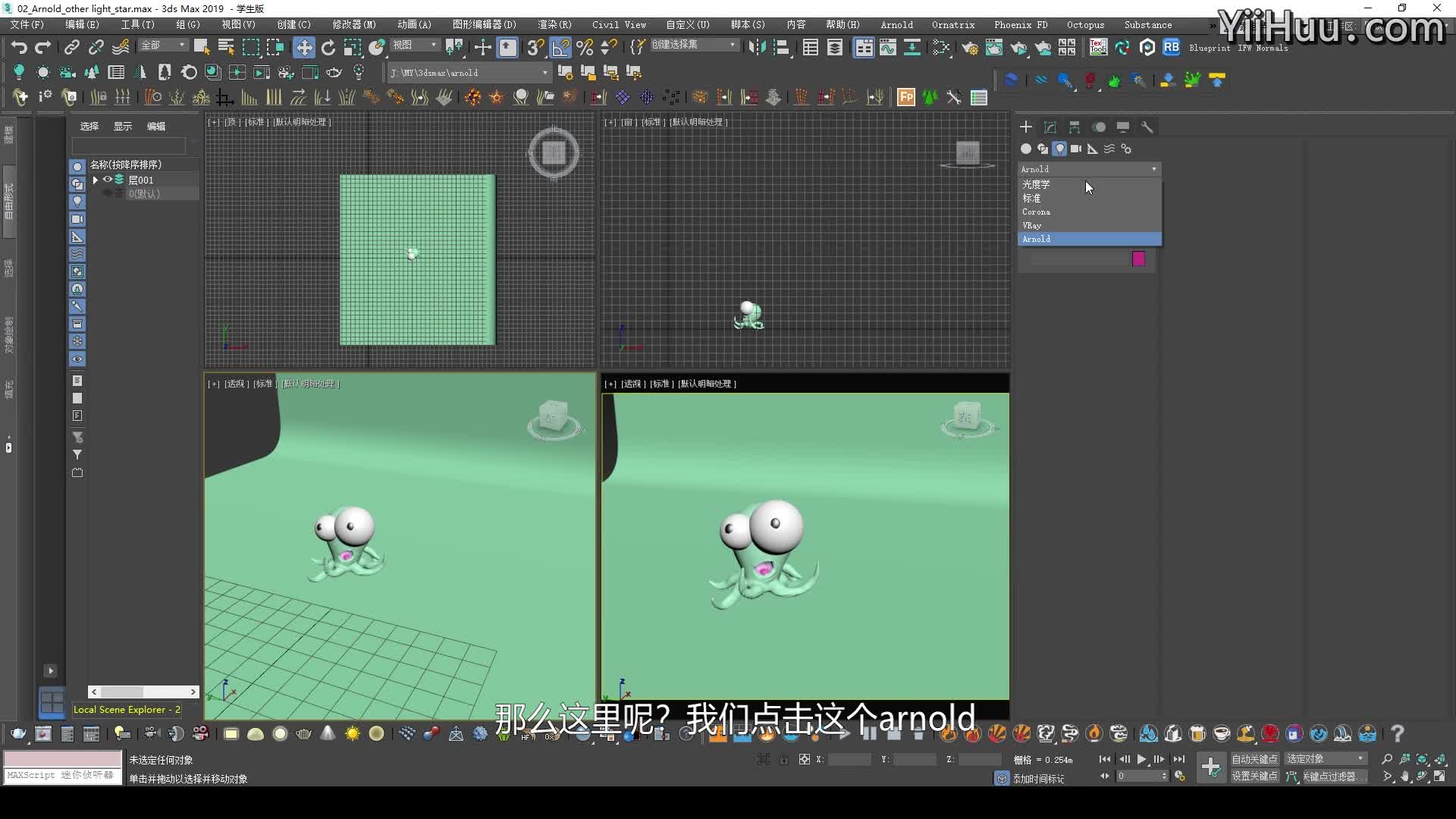Activate the Select and Scale tool
The height and width of the screenshot is (819, 1456).
click(353, 47)
